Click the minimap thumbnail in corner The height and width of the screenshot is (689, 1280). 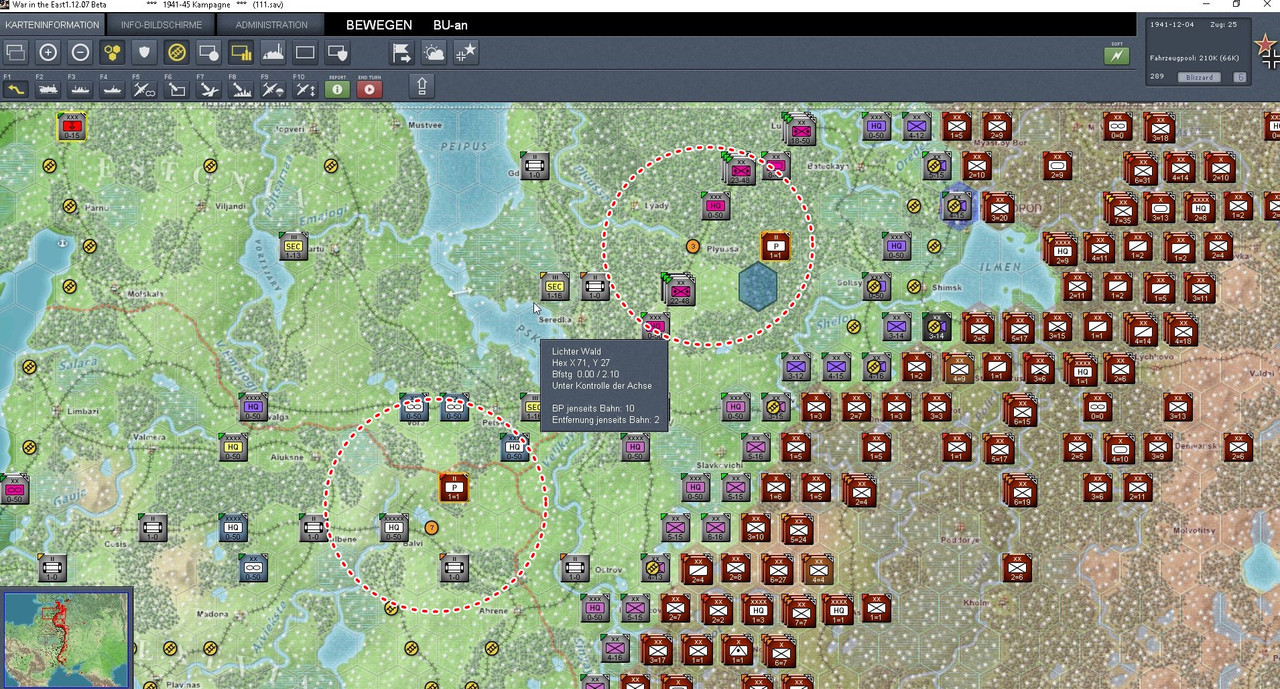tap(66, 639)
